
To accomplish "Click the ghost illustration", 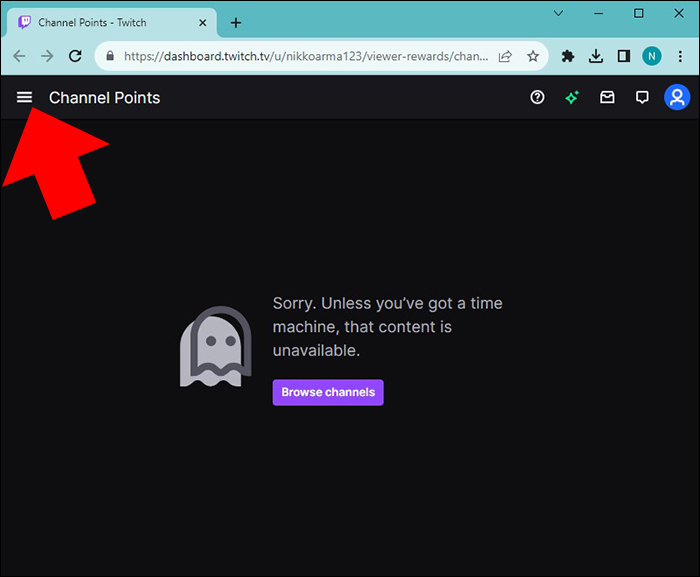I will (216, 346).
